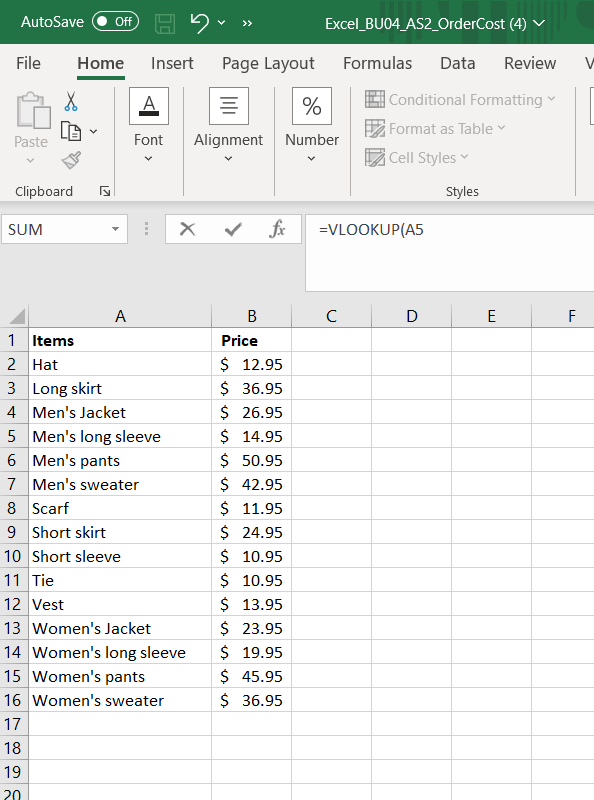The width and height of the screenshot is (594, 800).
Task: Expand the Number group dropdown
Action: point(312,126)
